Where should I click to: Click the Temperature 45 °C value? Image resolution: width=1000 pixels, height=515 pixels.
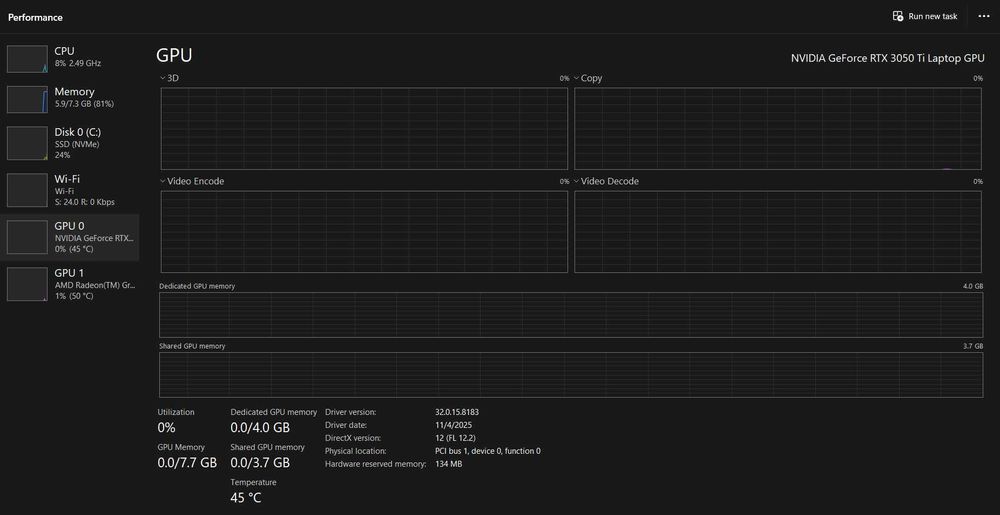[x=246, y=498]
